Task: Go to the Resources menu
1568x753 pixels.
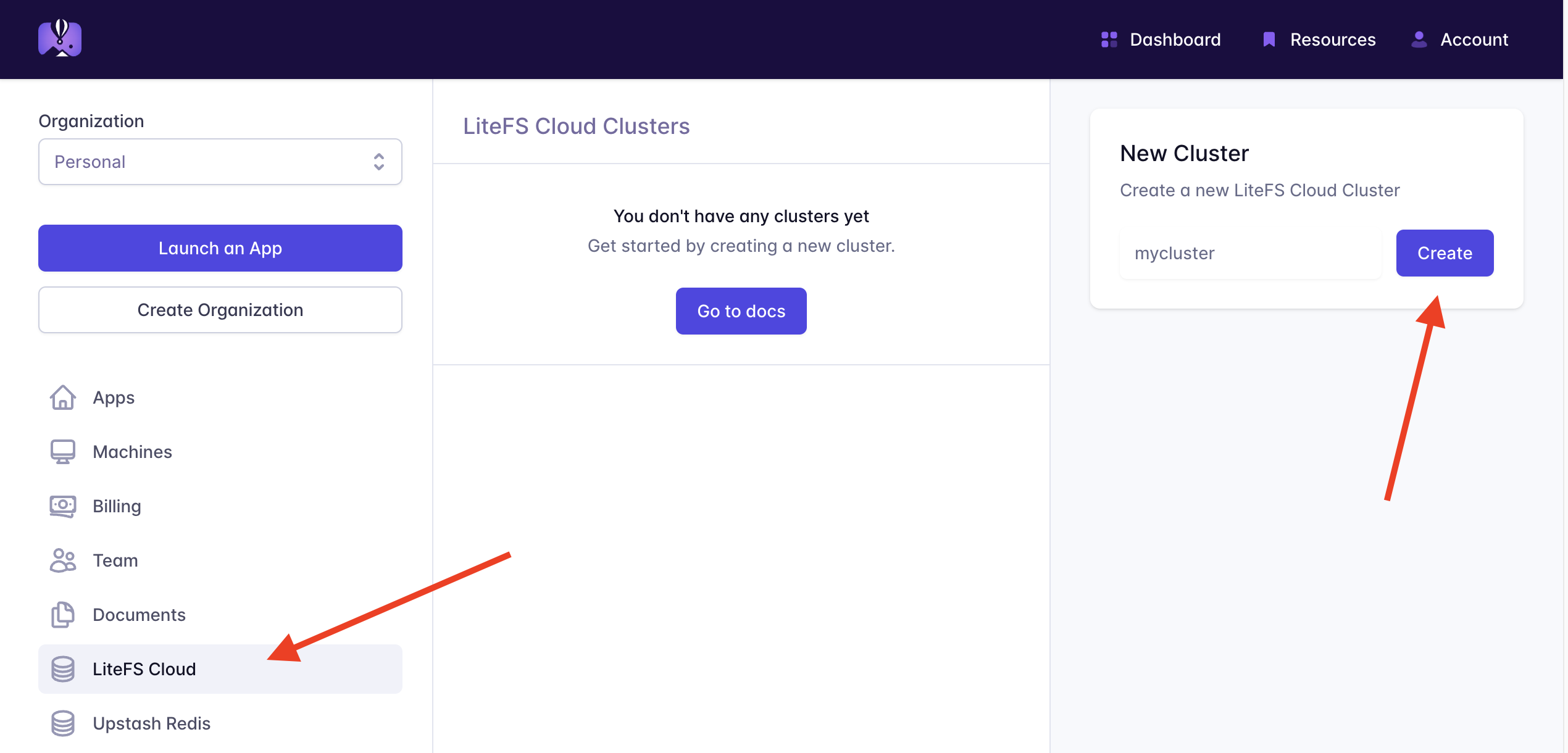Action: coord(1332,40)
